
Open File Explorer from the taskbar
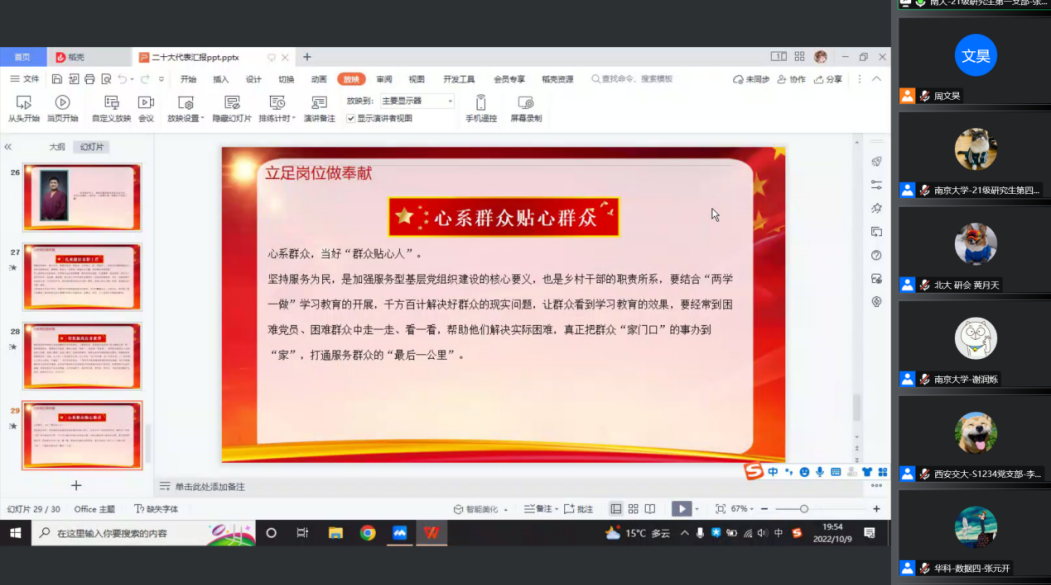(335, 533)
